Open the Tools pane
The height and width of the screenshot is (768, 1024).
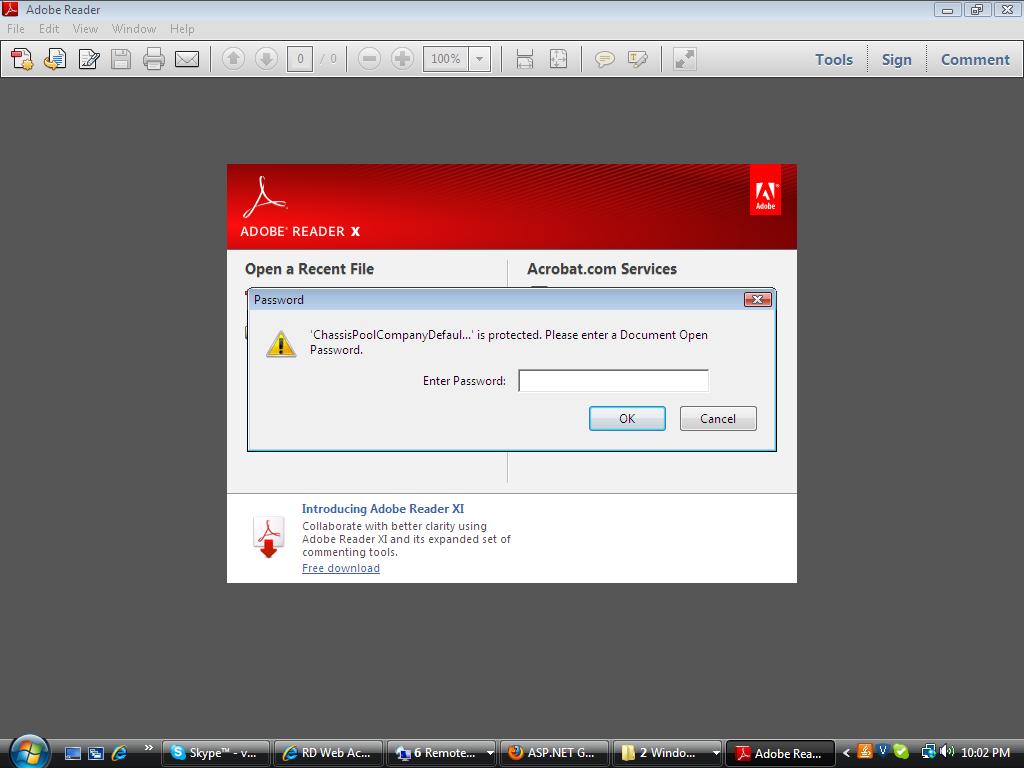pos(834,59)
